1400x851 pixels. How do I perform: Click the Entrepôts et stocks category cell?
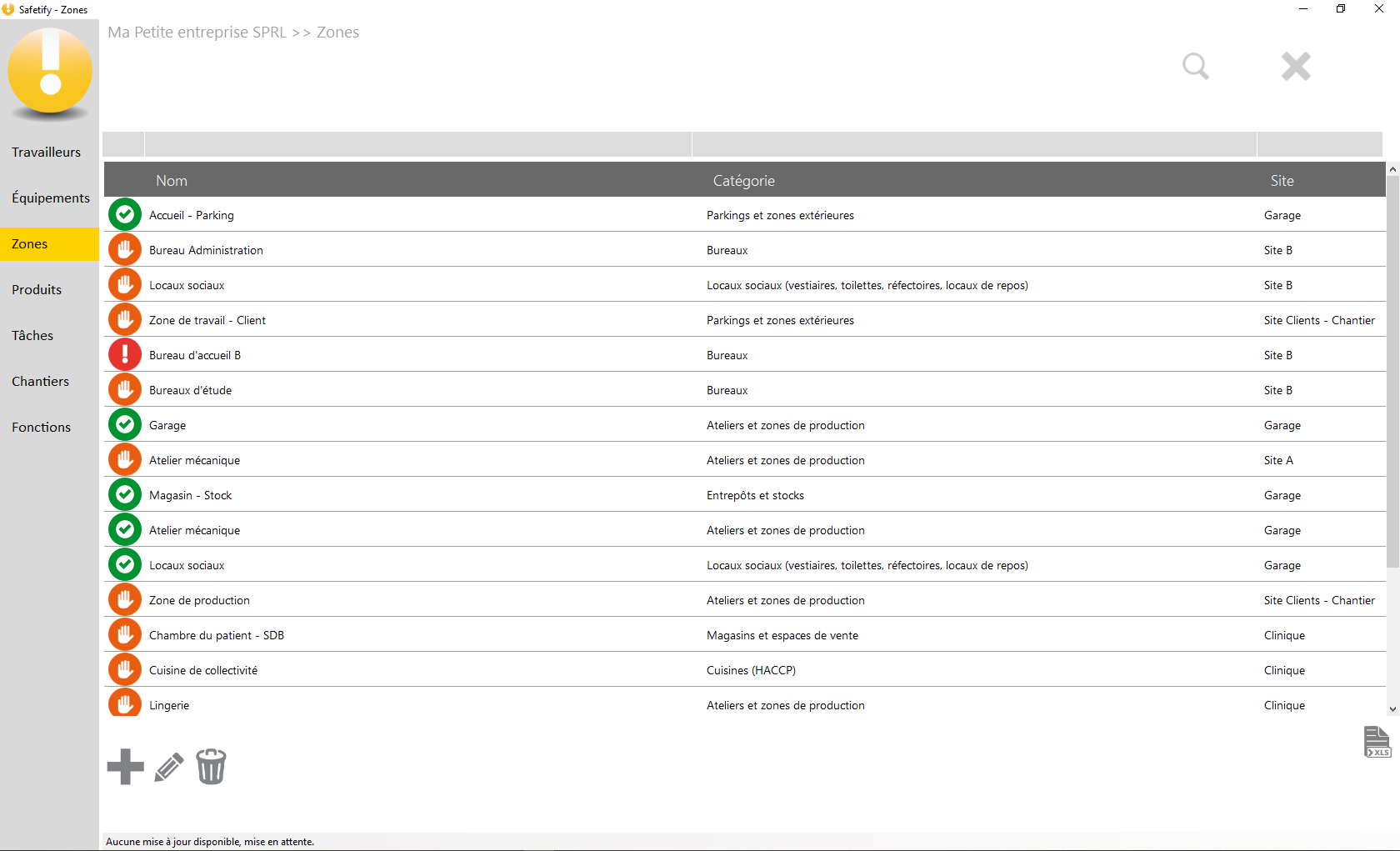(x=755, y=495)
